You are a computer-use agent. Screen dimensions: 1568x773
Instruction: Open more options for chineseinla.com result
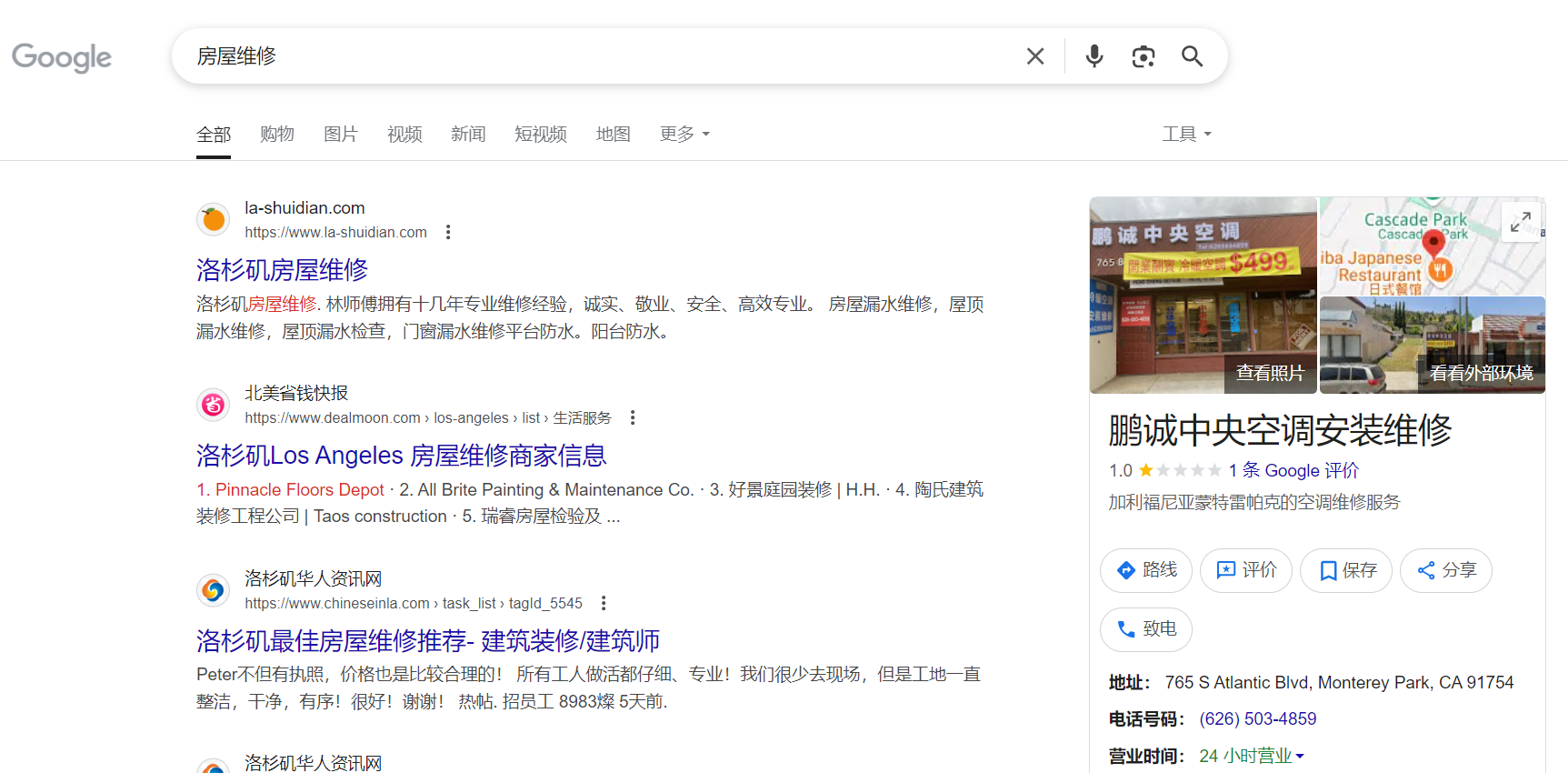(x=604, y=603)
